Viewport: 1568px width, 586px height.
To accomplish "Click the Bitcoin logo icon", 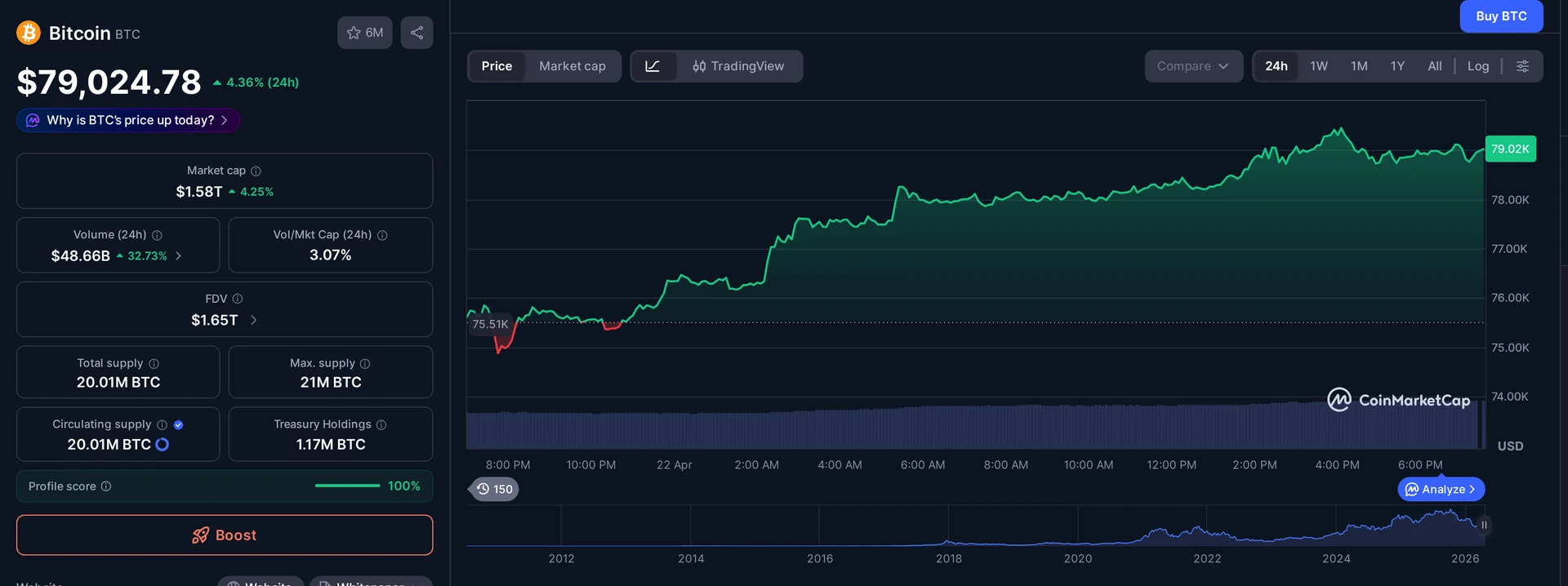I will click(x=29, y=33).
